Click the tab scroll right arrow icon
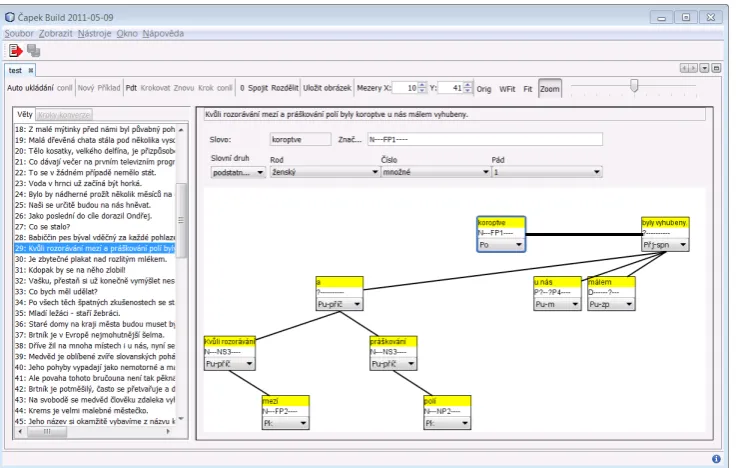The image size is (737, 468). tap(693, 68)
